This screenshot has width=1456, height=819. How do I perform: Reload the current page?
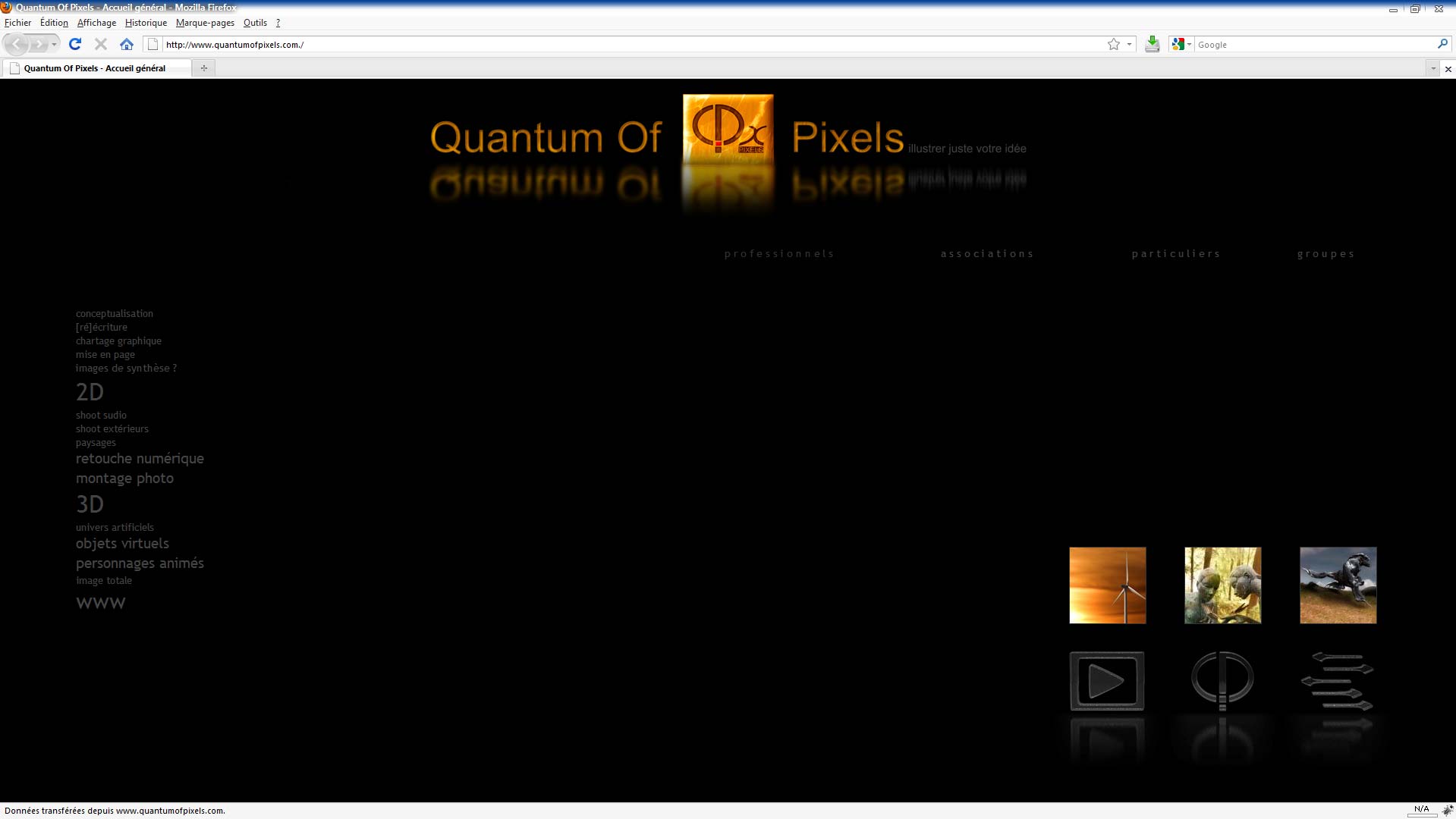click(x=74, y=44)
